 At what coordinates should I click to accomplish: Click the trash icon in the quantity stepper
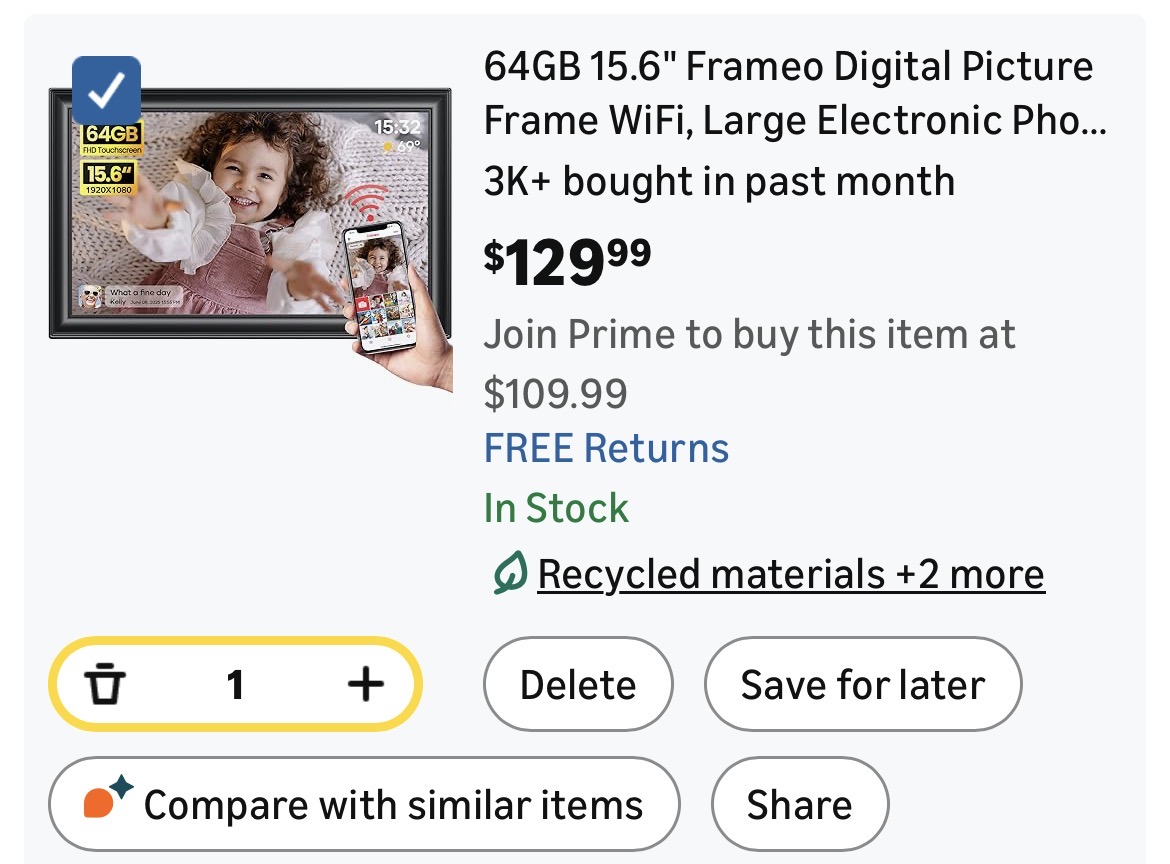click(105, 685)
